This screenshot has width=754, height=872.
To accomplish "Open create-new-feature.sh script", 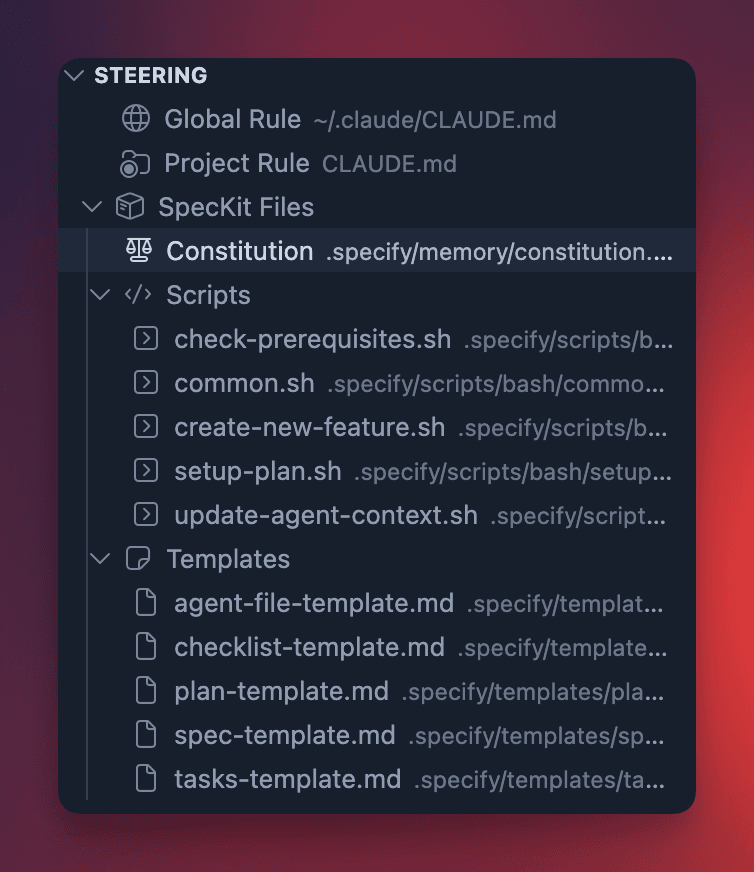I will 310,427.
